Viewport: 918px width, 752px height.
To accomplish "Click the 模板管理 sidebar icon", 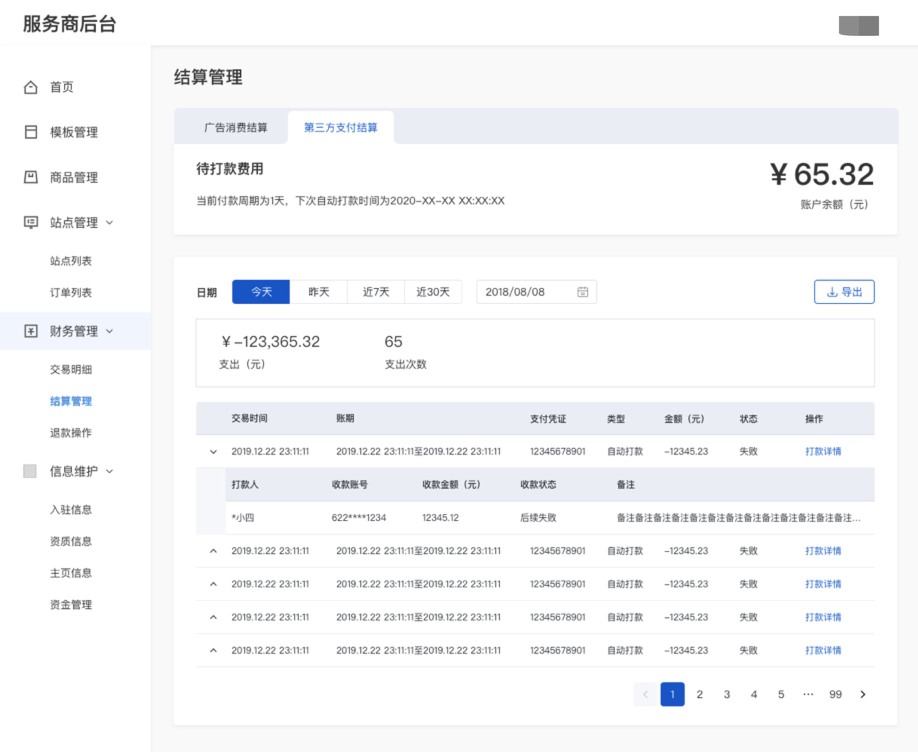I will point(31,132).
